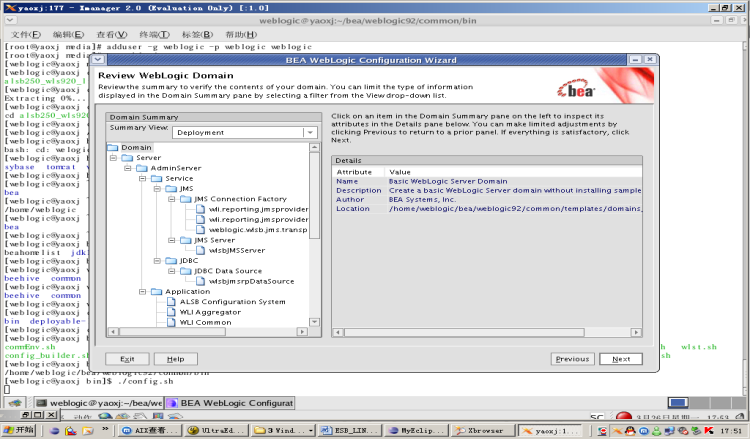Collapse the Server tree node

tap(113, 158)
